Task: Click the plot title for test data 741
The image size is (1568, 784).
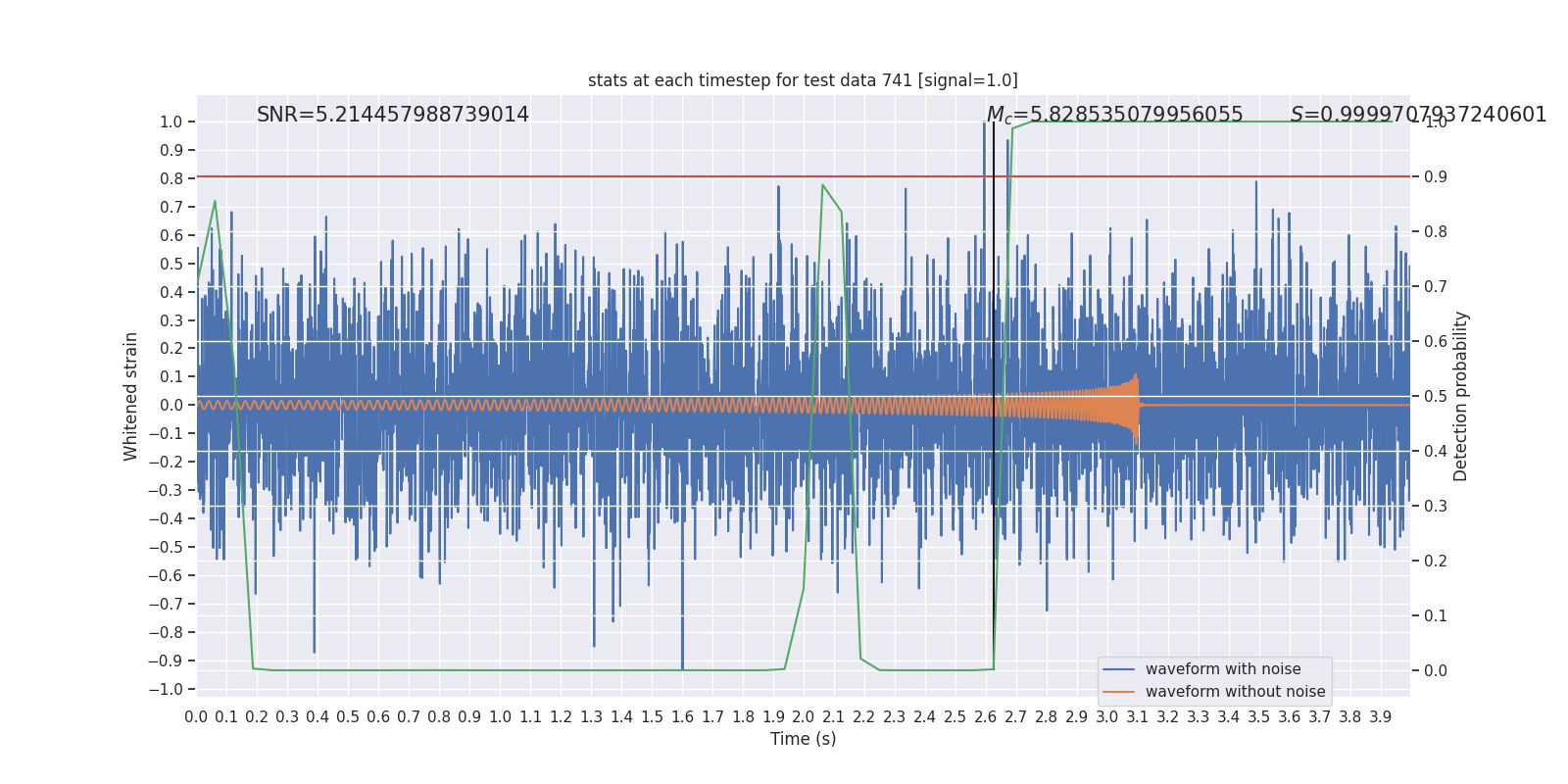Action: (803, 80)
